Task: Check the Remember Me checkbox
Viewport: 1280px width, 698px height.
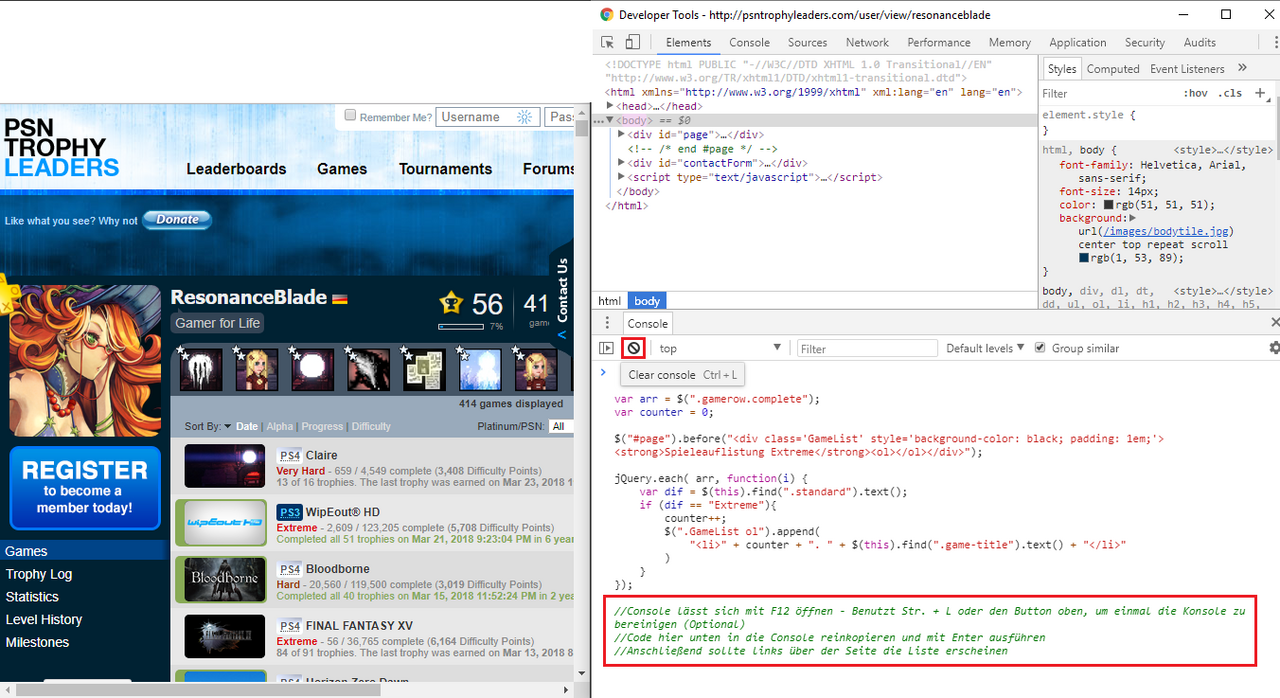Action: click(x=350, y=116)
